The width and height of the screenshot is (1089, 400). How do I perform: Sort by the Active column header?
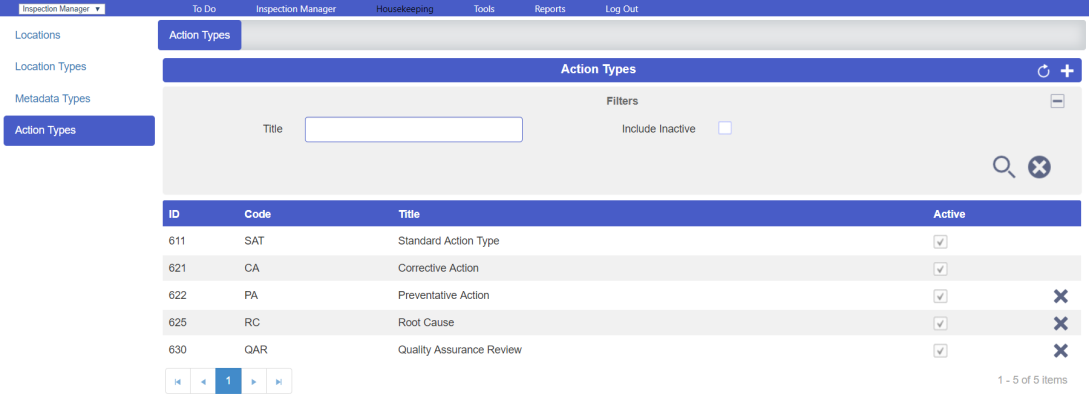click(x=949, y=214)
